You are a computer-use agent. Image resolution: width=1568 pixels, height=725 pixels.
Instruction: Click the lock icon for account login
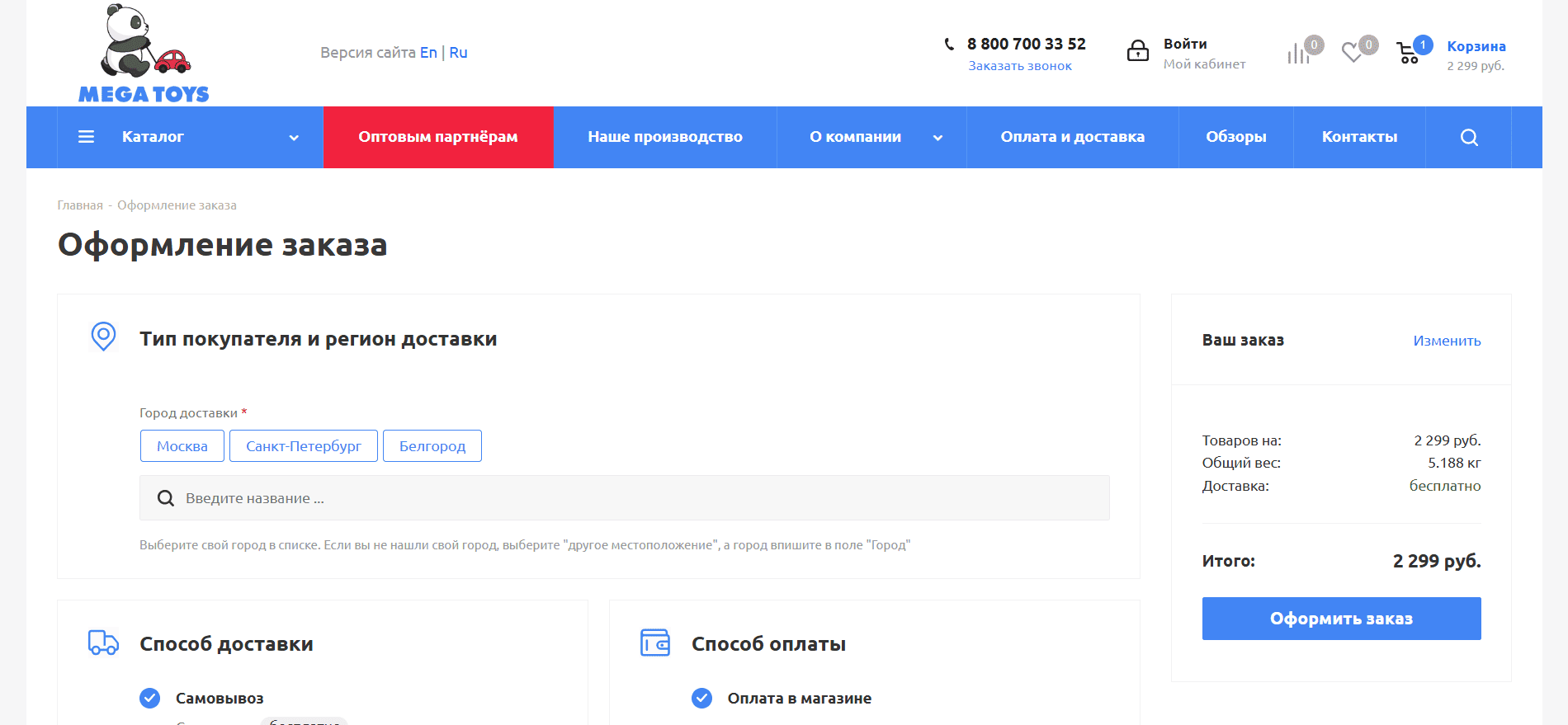1138,51
